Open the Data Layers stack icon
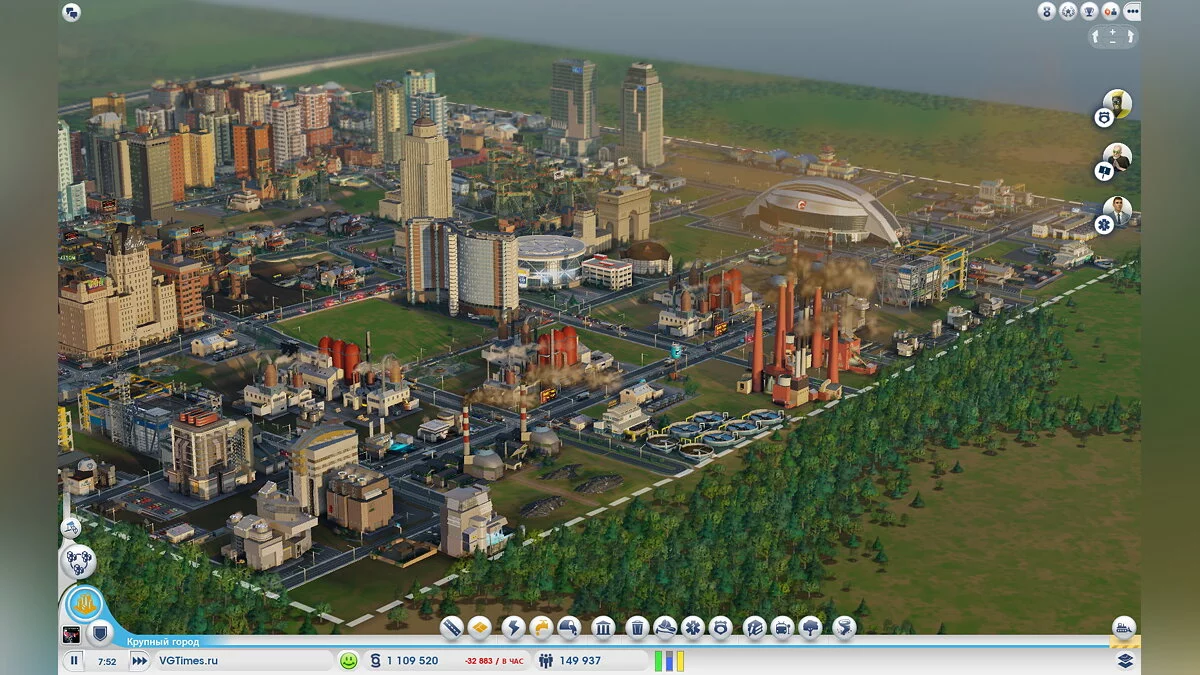Screen dimensions: 1200x675 [x=1125, y=661]
